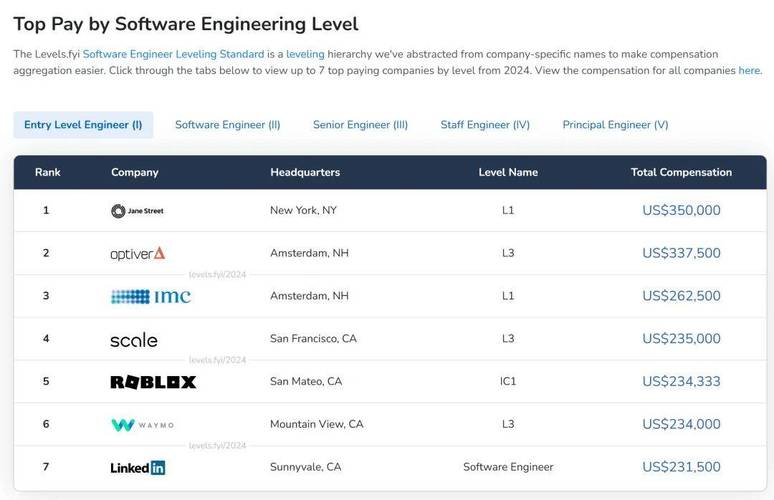This screenshot has height=500, width=774.
Task: Click the Headquarters column header
Action: pos(305,172)
